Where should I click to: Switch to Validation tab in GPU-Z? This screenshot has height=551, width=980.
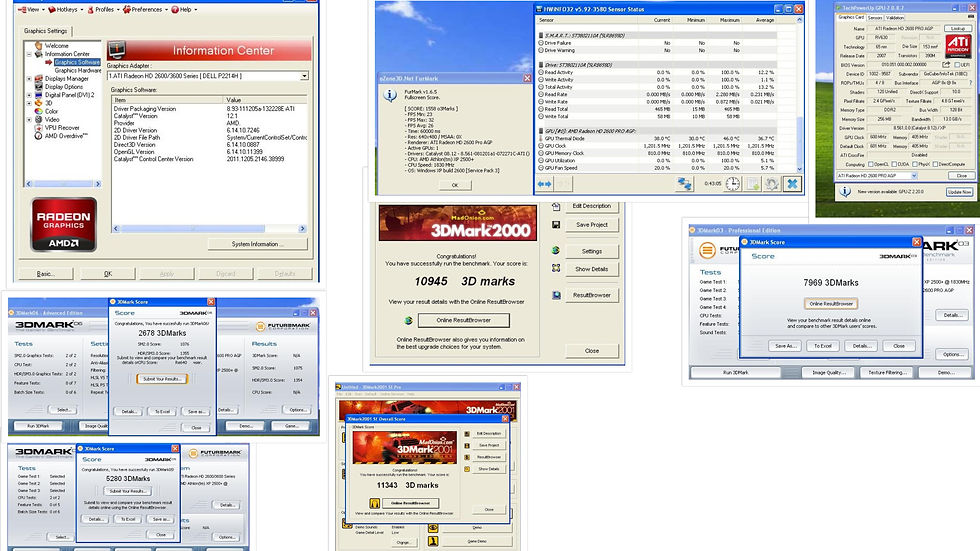895,17
